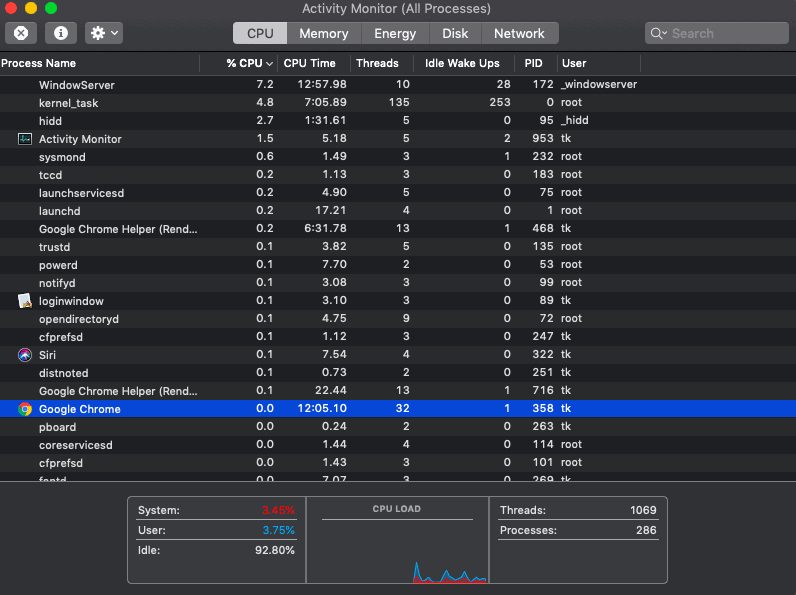Select the kernel_task process row
This screenshot has height=595, width=796.
pos(398,103)
